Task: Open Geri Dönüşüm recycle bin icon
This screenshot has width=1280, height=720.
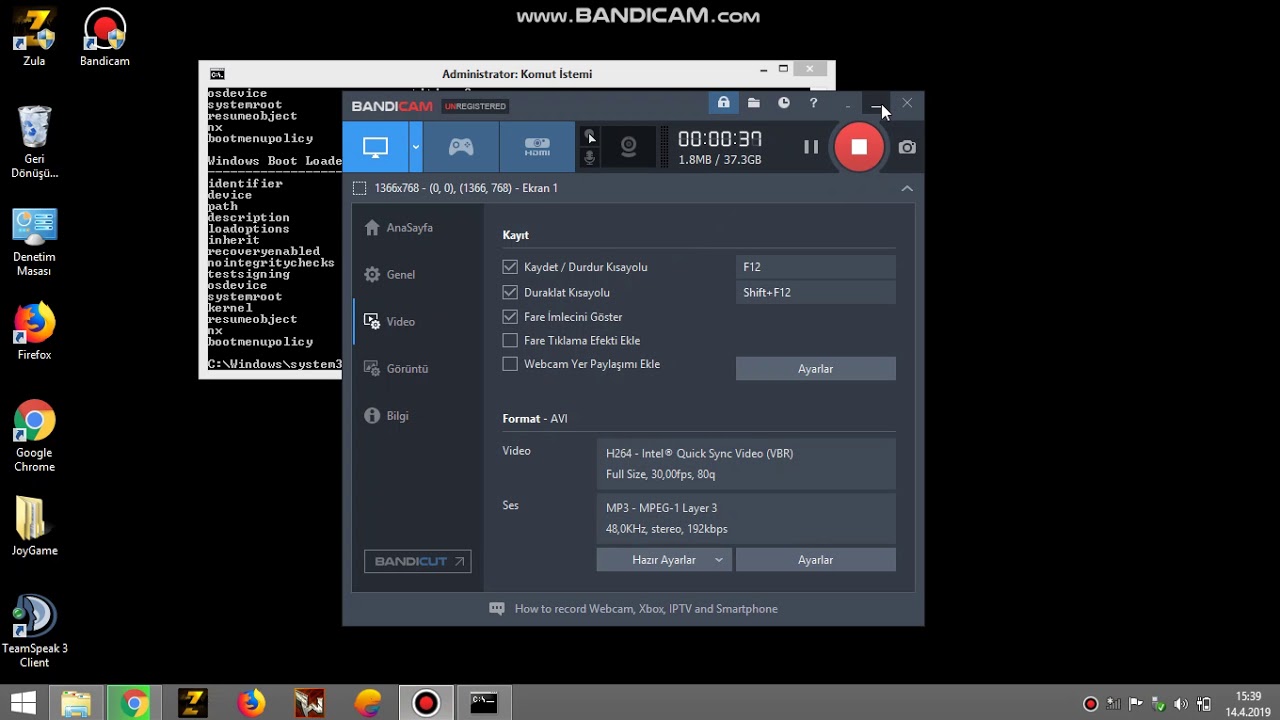Action: pyautogui.click(x=34, y=142)
